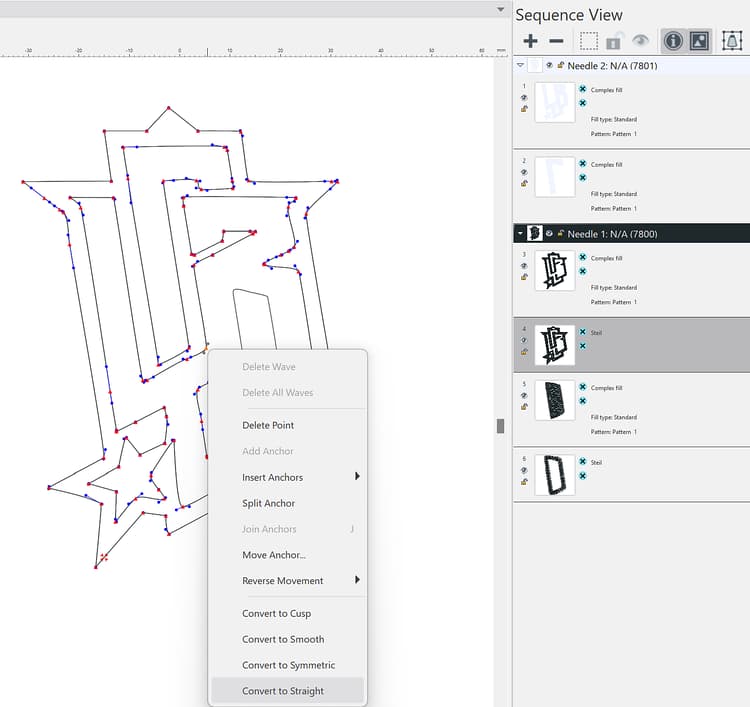Click Move Anchor... in the context menu
The image size is (750, 707).
pos(274,555)
